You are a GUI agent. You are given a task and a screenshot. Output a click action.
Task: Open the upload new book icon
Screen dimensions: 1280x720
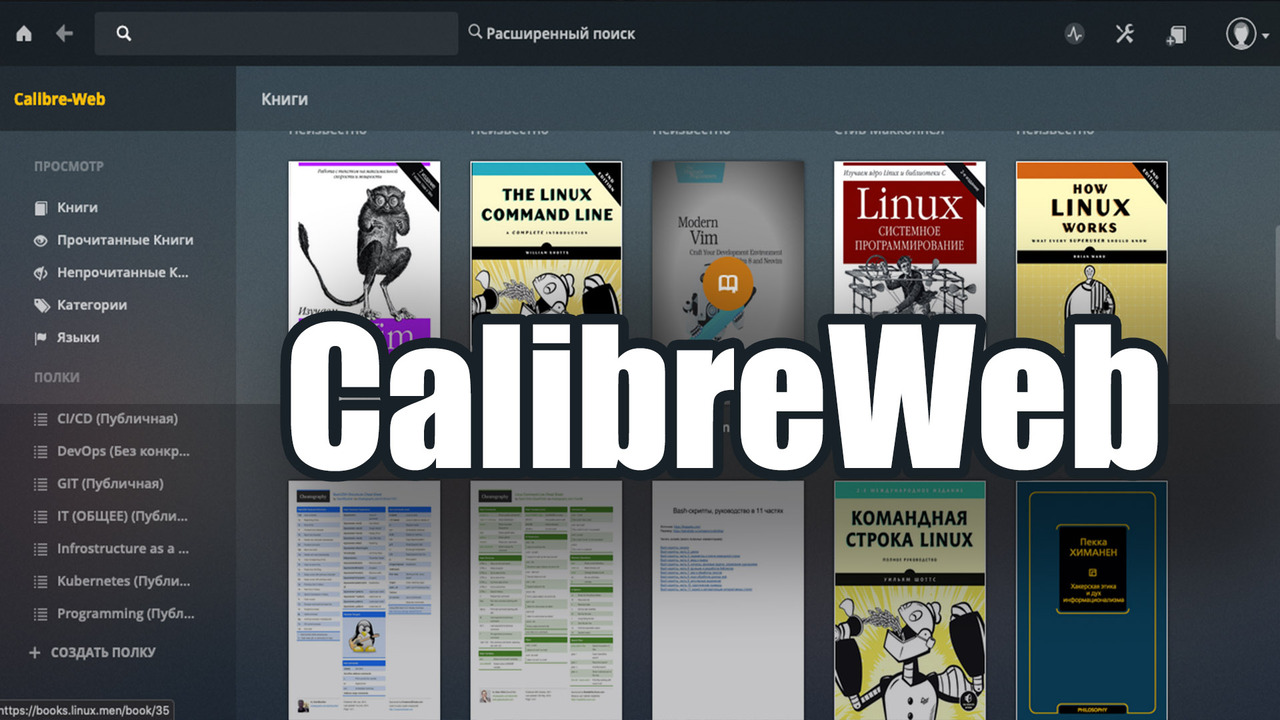pos(1176,33)
